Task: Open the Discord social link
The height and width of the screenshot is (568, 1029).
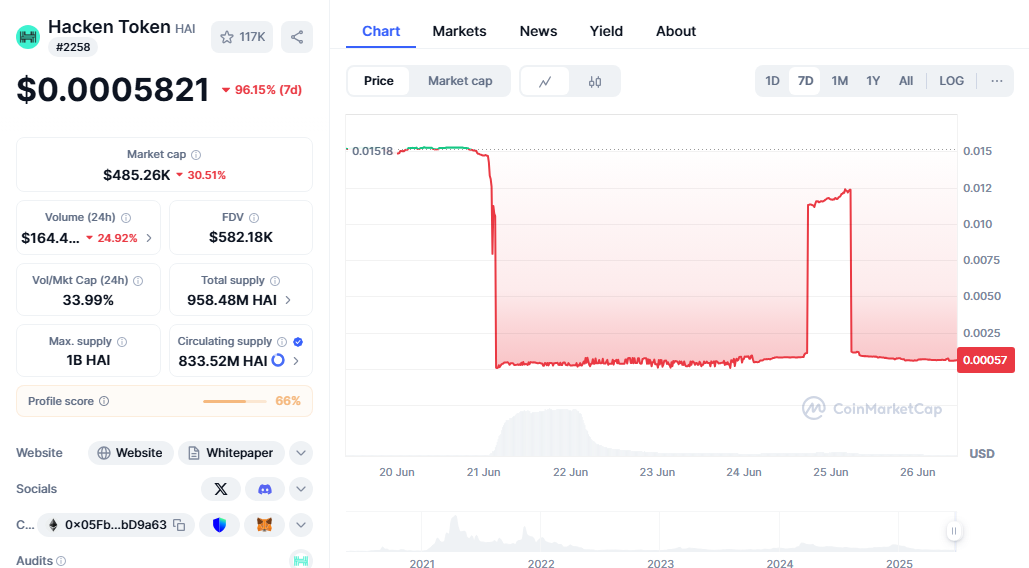Action: point(264,489)
